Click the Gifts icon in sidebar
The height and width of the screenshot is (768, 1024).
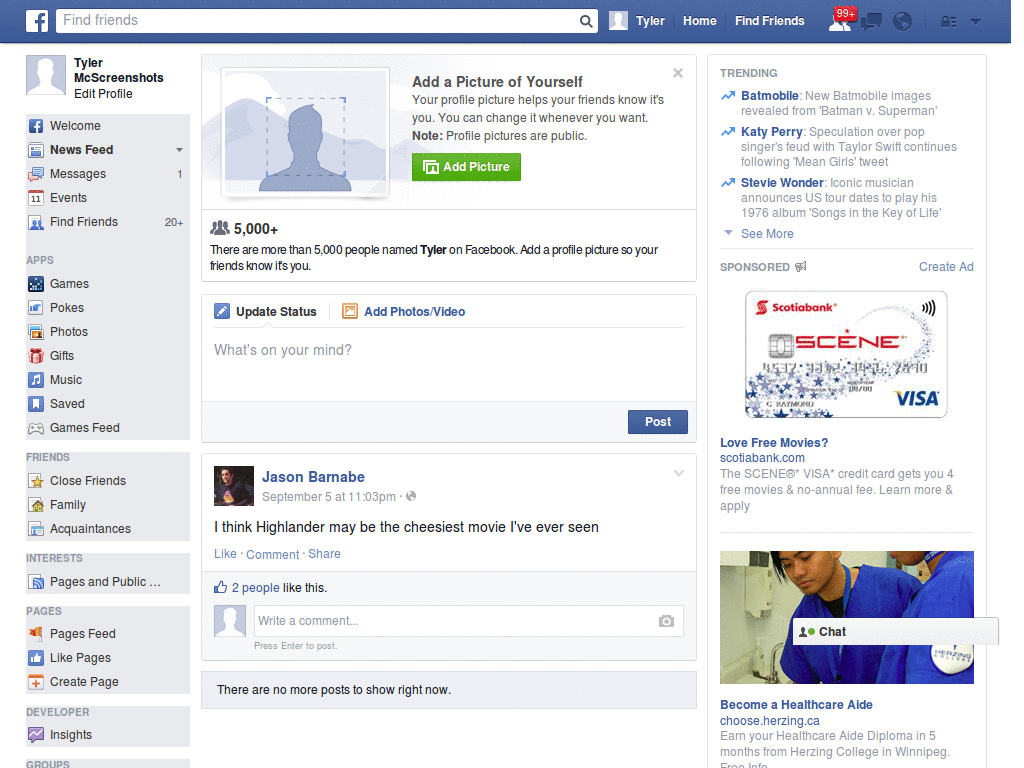tap(36, 356)
